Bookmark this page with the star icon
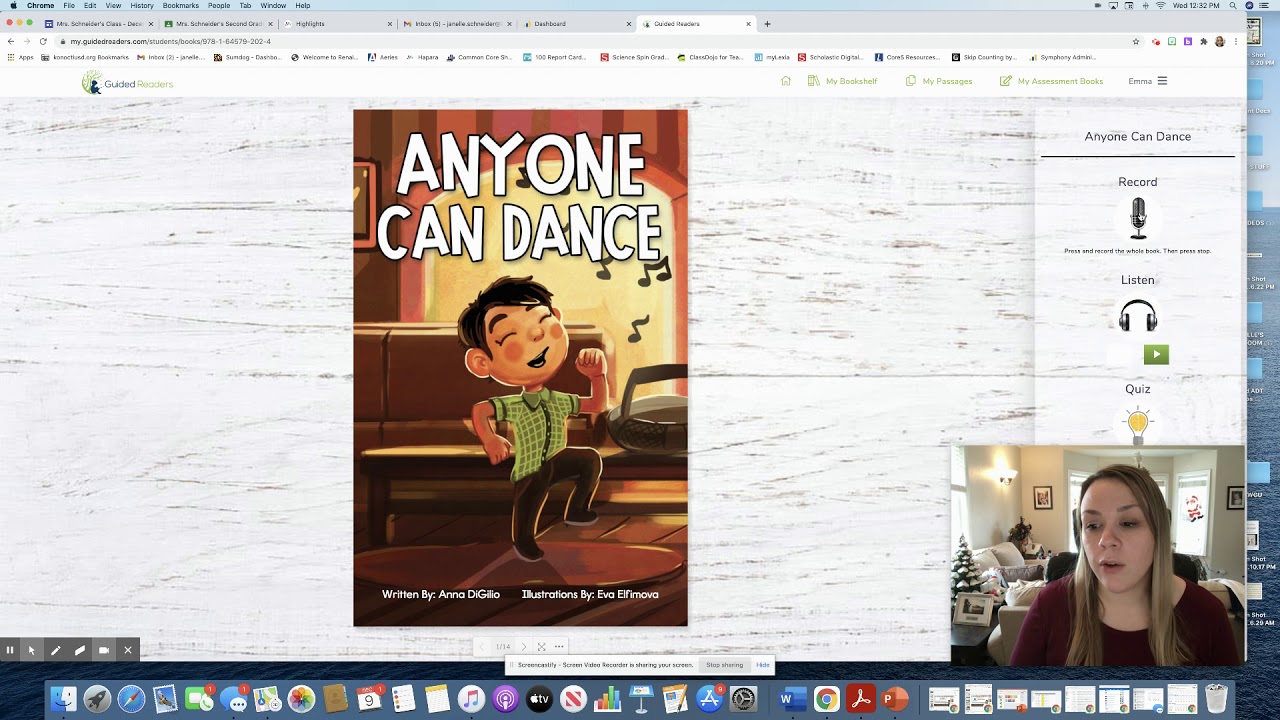 pos(1136,41)
